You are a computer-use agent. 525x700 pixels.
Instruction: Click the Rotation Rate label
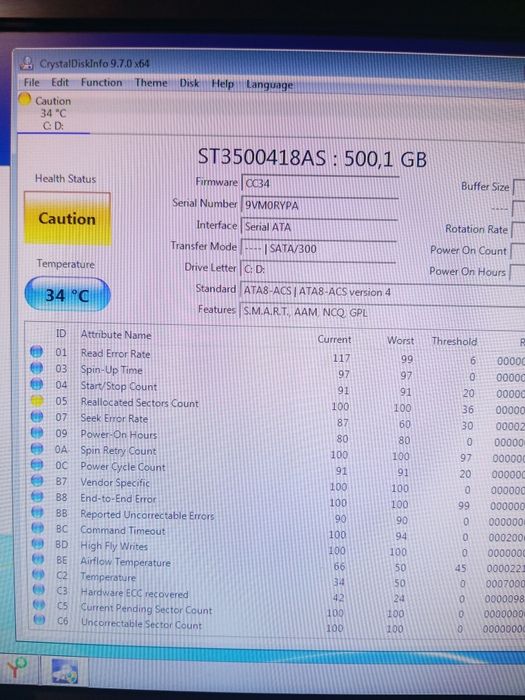point(476,229)
